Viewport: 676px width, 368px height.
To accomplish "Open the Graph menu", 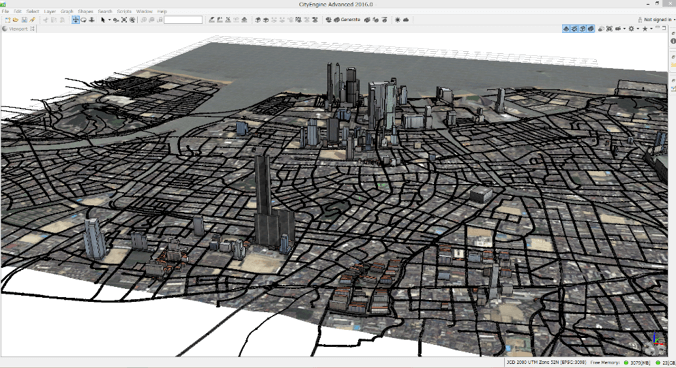I will [x=67, y=11].
